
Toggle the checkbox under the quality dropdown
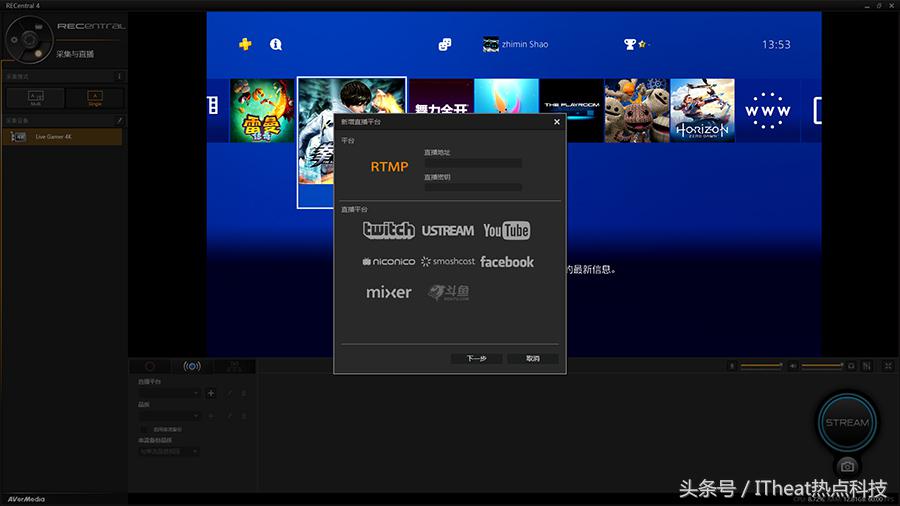click(143, 429)
